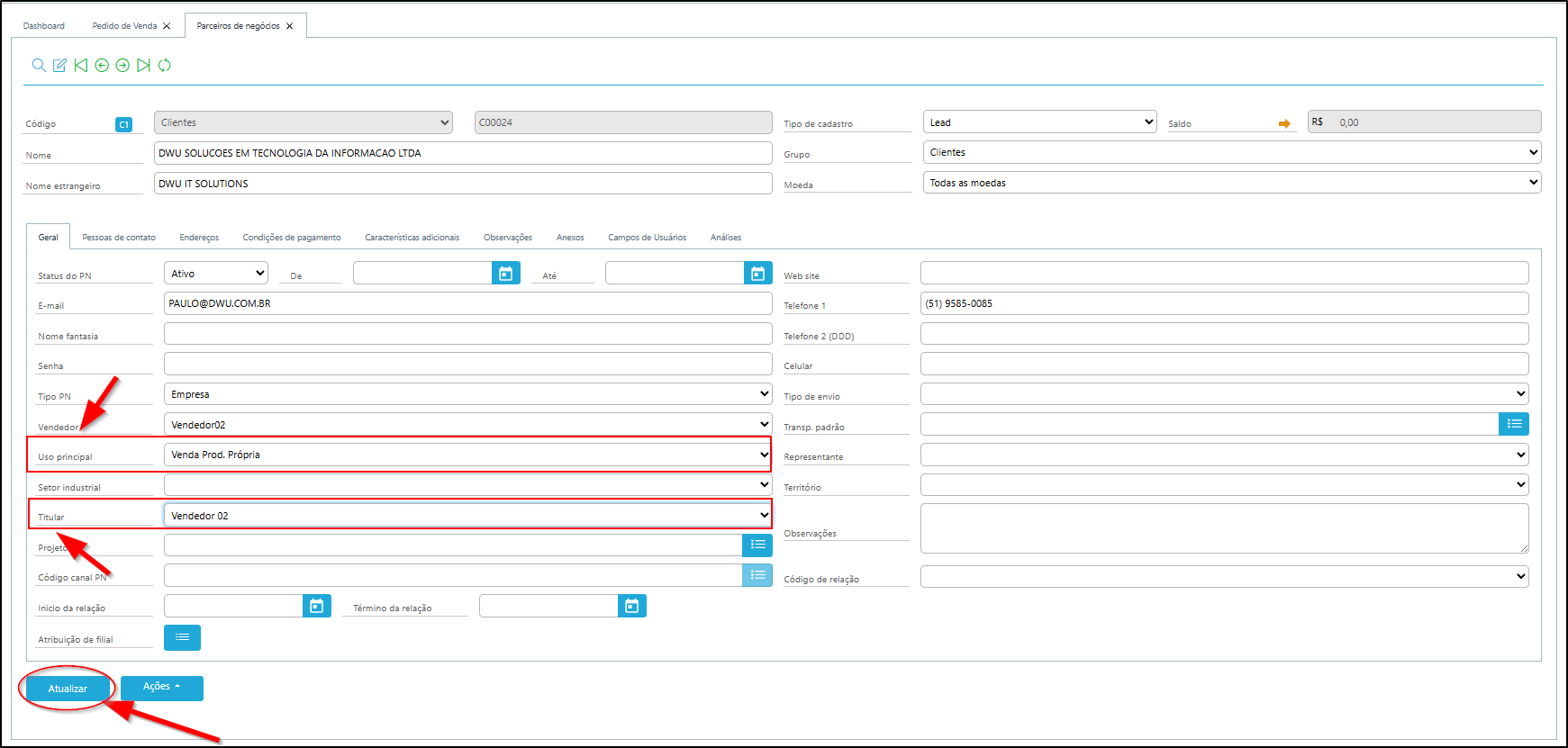
Task: Click the Telefone 1 input field
Action: coord(1225,303)
